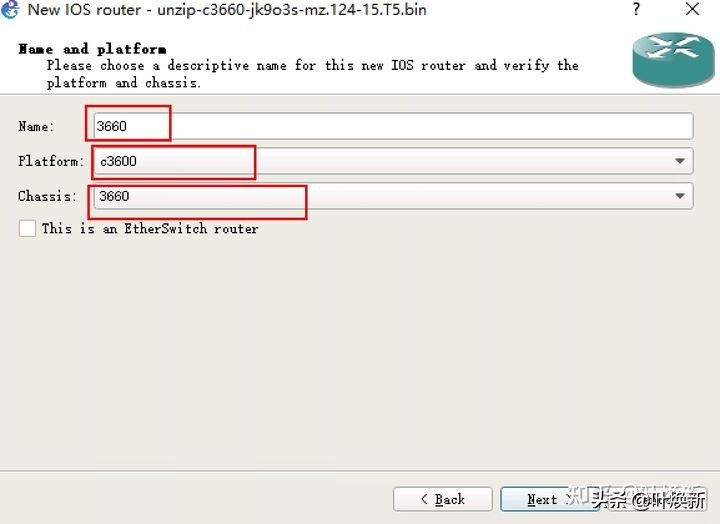Focus the Name text field containing 3660
This screenshot has width=720, height=524.
[x=394, y=126]
